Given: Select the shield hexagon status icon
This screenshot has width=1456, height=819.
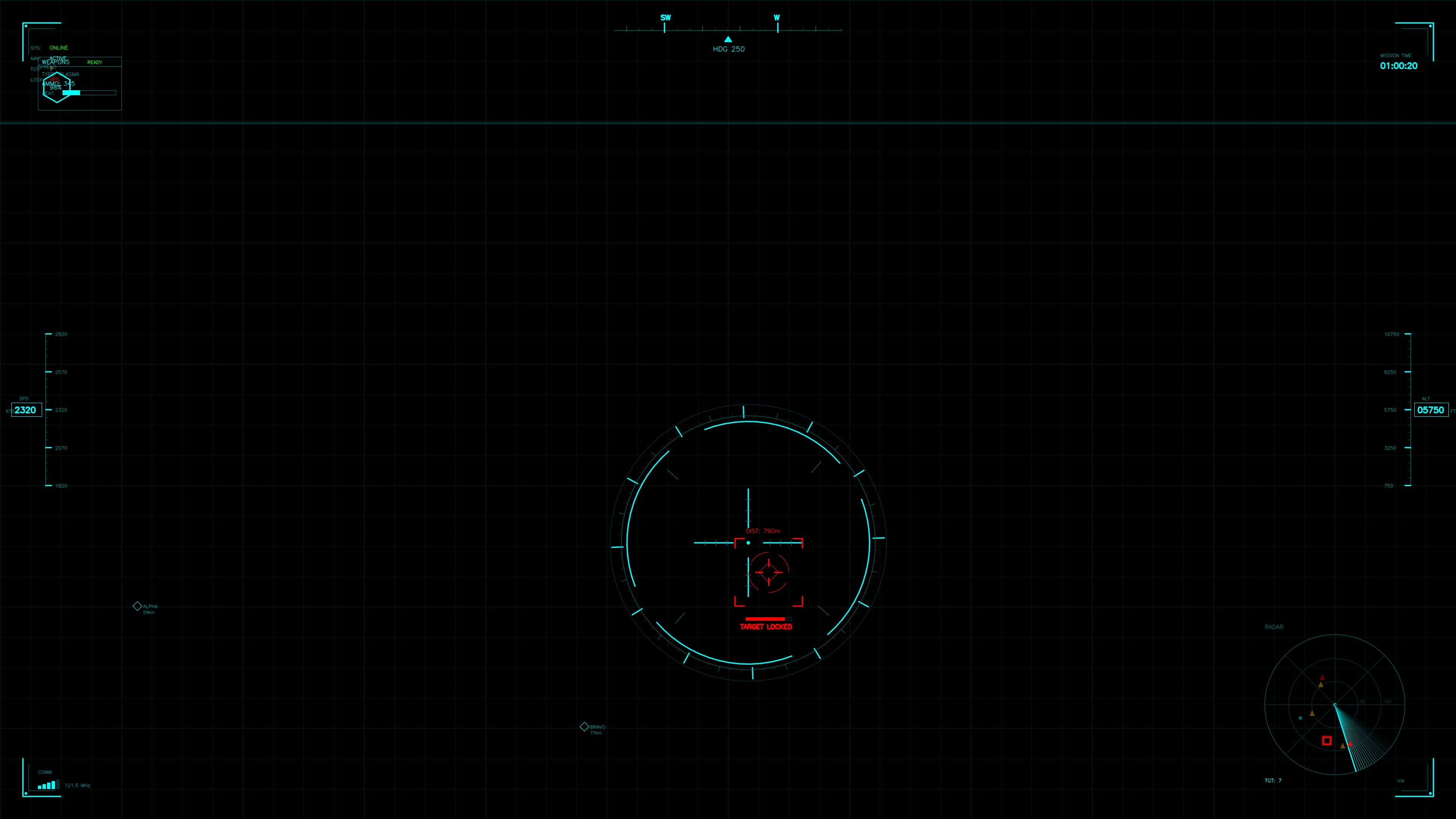Looking at the screenshot, I should tap(57, 88).
